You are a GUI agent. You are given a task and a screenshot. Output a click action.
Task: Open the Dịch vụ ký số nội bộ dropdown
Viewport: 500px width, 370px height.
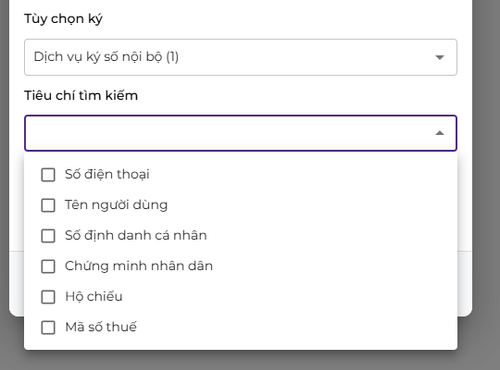[240, 57]
